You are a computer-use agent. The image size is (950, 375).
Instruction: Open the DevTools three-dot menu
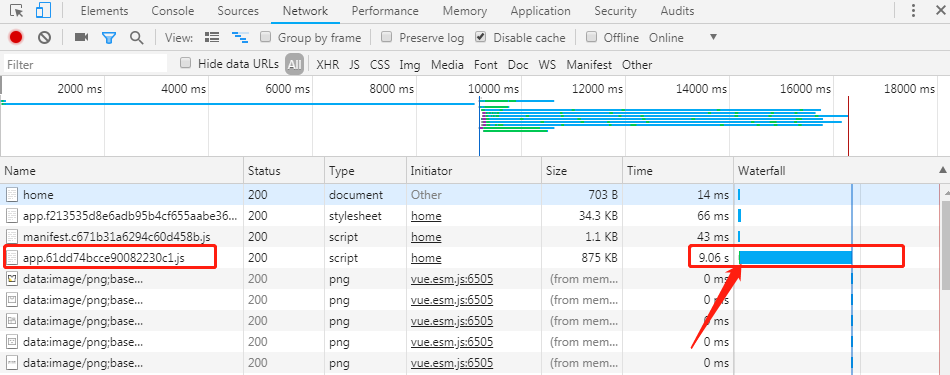(x=914, y=10)
